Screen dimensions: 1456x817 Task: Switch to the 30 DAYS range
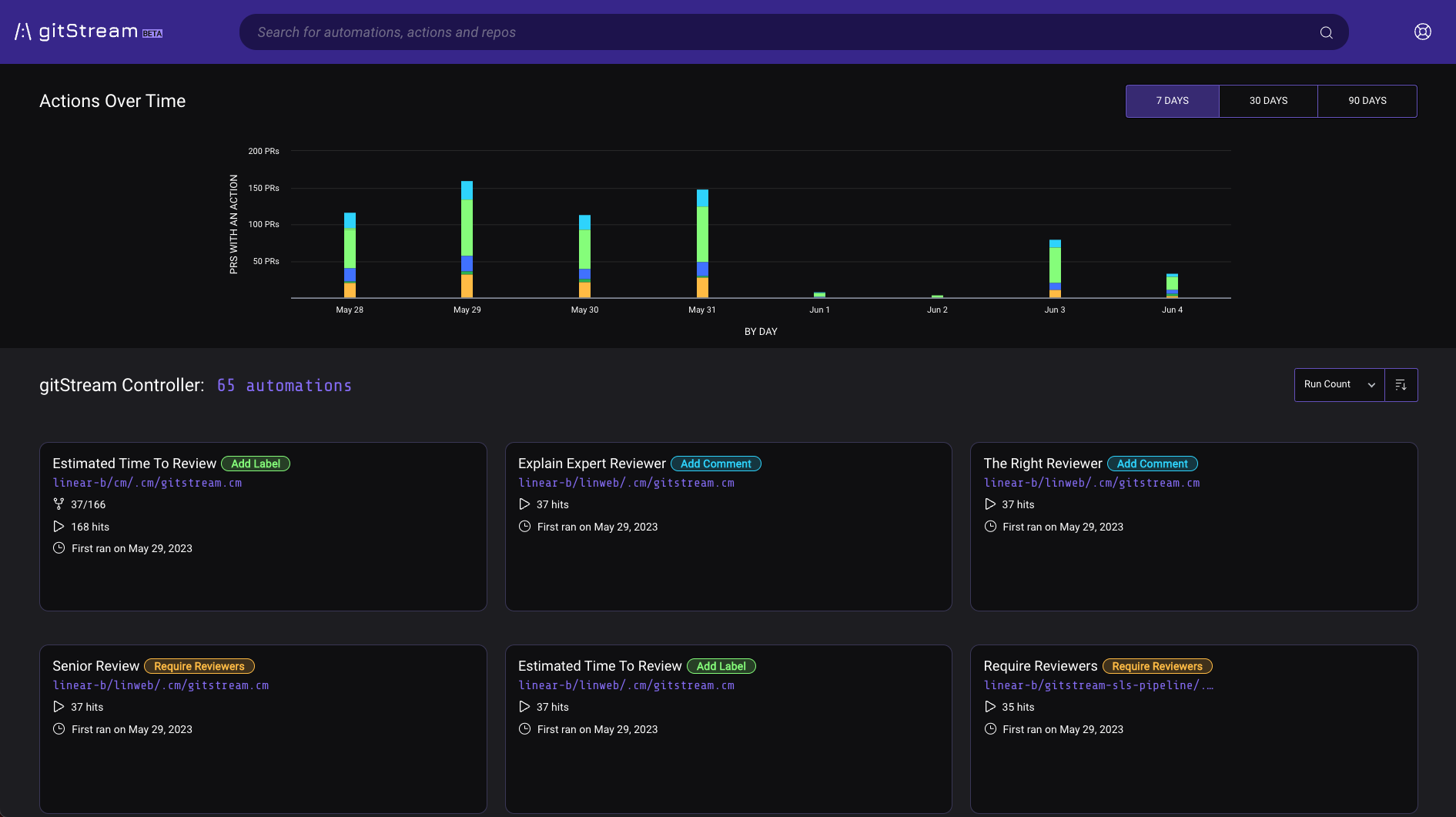click(x=1268, y=101)
